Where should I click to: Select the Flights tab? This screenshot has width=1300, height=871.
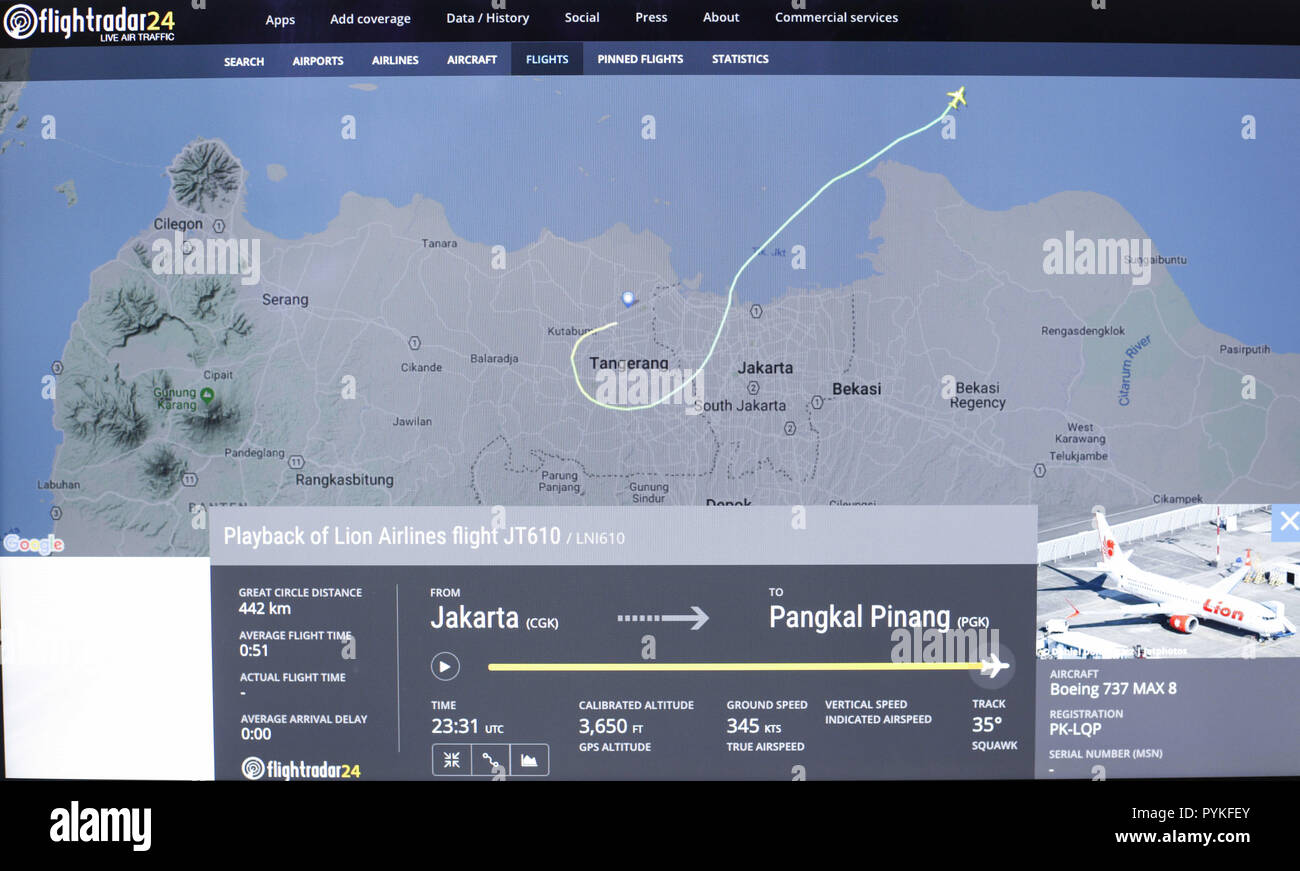pos(547,59)
